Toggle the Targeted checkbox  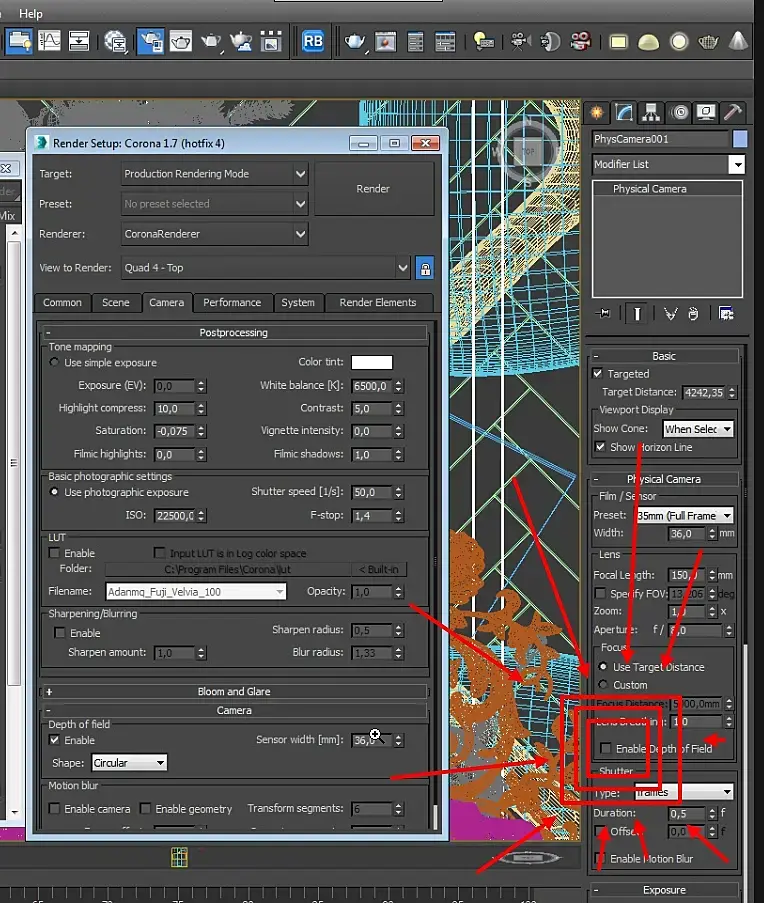pos(598,373)
